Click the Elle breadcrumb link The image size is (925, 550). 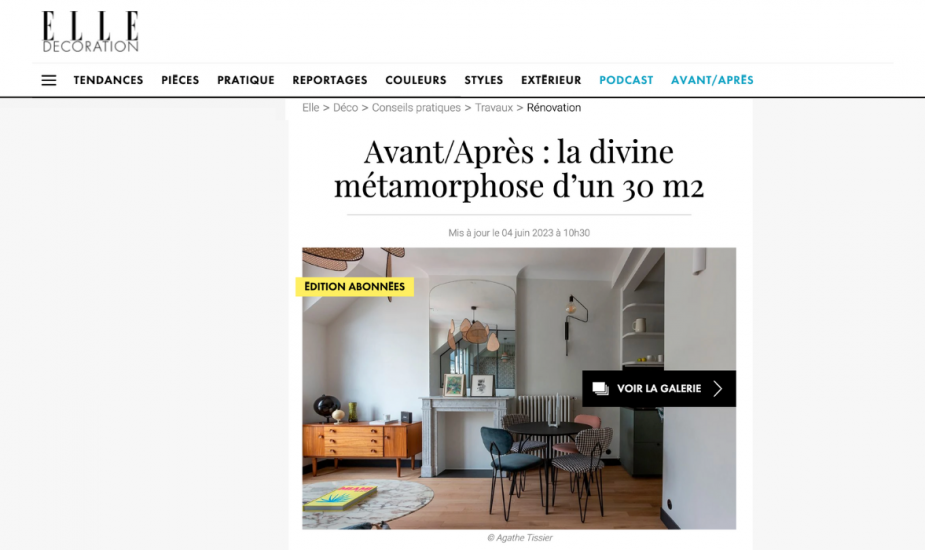pos(310,107)
